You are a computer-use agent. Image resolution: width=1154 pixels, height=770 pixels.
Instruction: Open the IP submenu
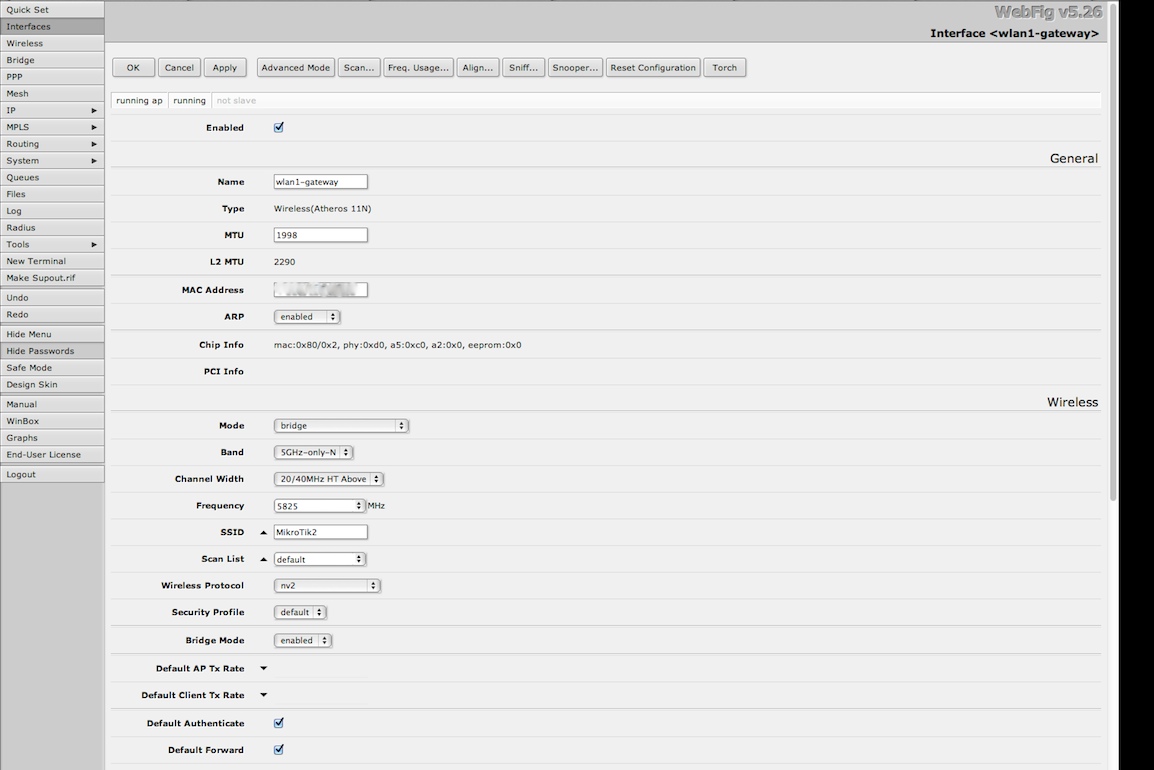52,111
